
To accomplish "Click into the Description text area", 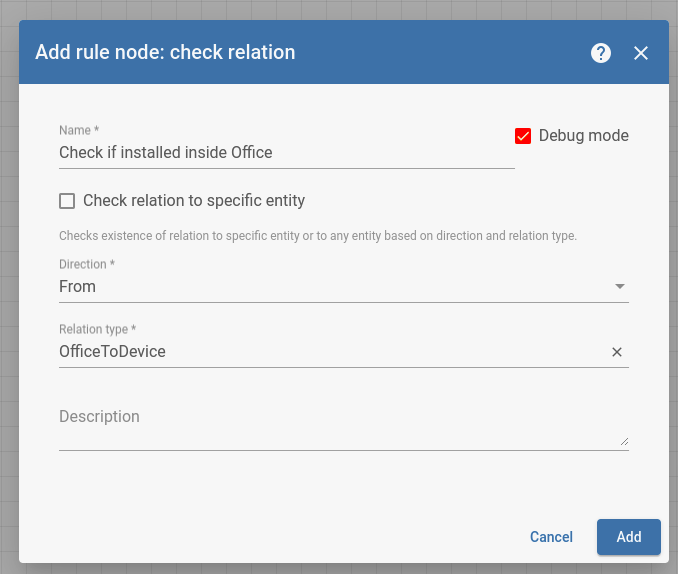I will tap(344, 426).
